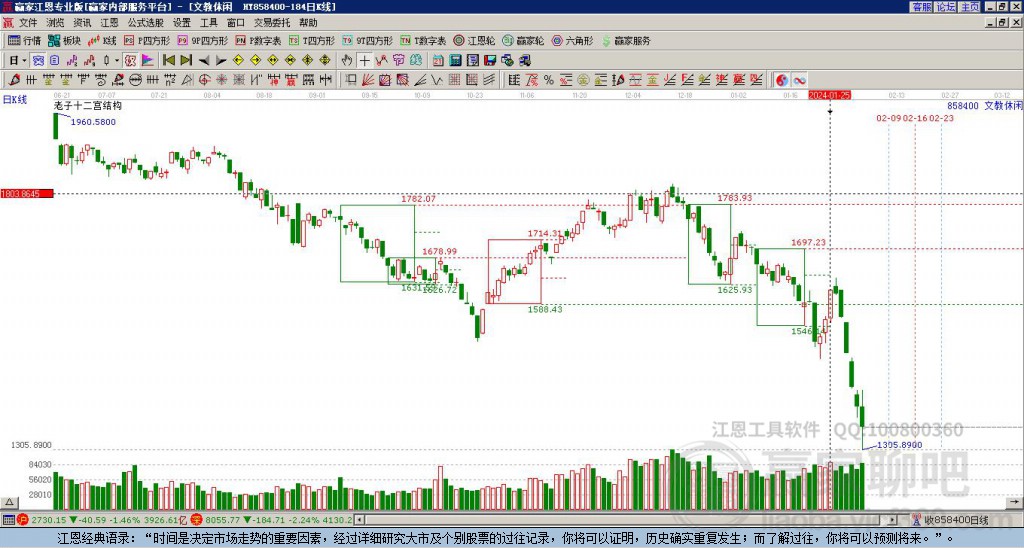Click the yin-yang taiji icon
Viewport: 1024px width, 548px height.
782,80
